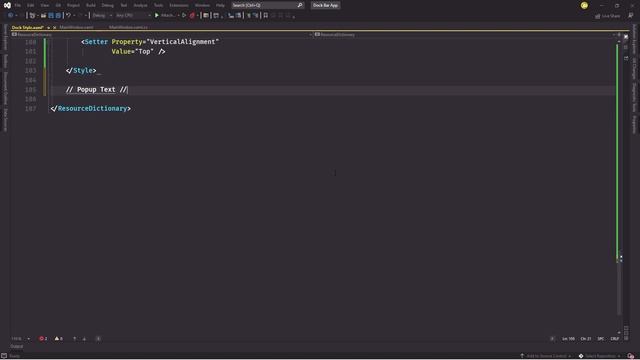The image size is (640, 360).
Task: Click the closing Style tag text
Action: coord(81,71)
